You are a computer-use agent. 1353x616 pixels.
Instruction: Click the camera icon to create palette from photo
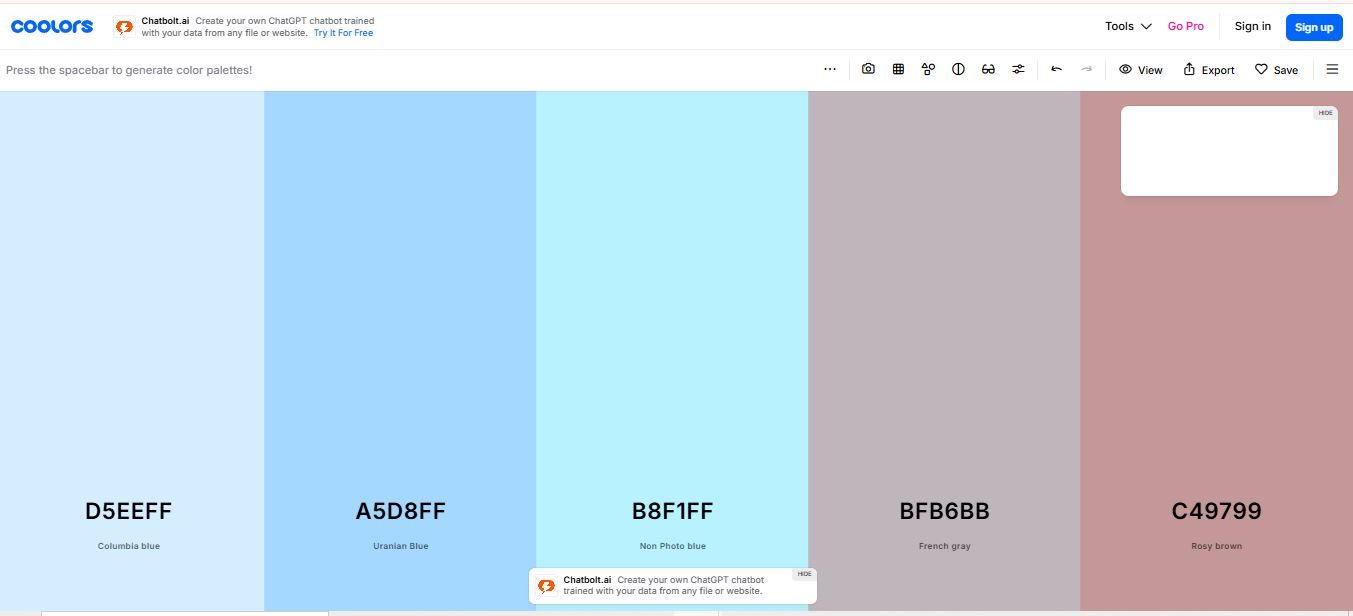868,69
